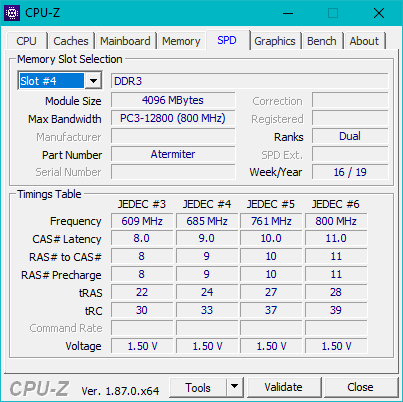Click the tRC value 30
Image resolution: width=403 pixels, height=402 pixels.
click(x=142, y=310)
